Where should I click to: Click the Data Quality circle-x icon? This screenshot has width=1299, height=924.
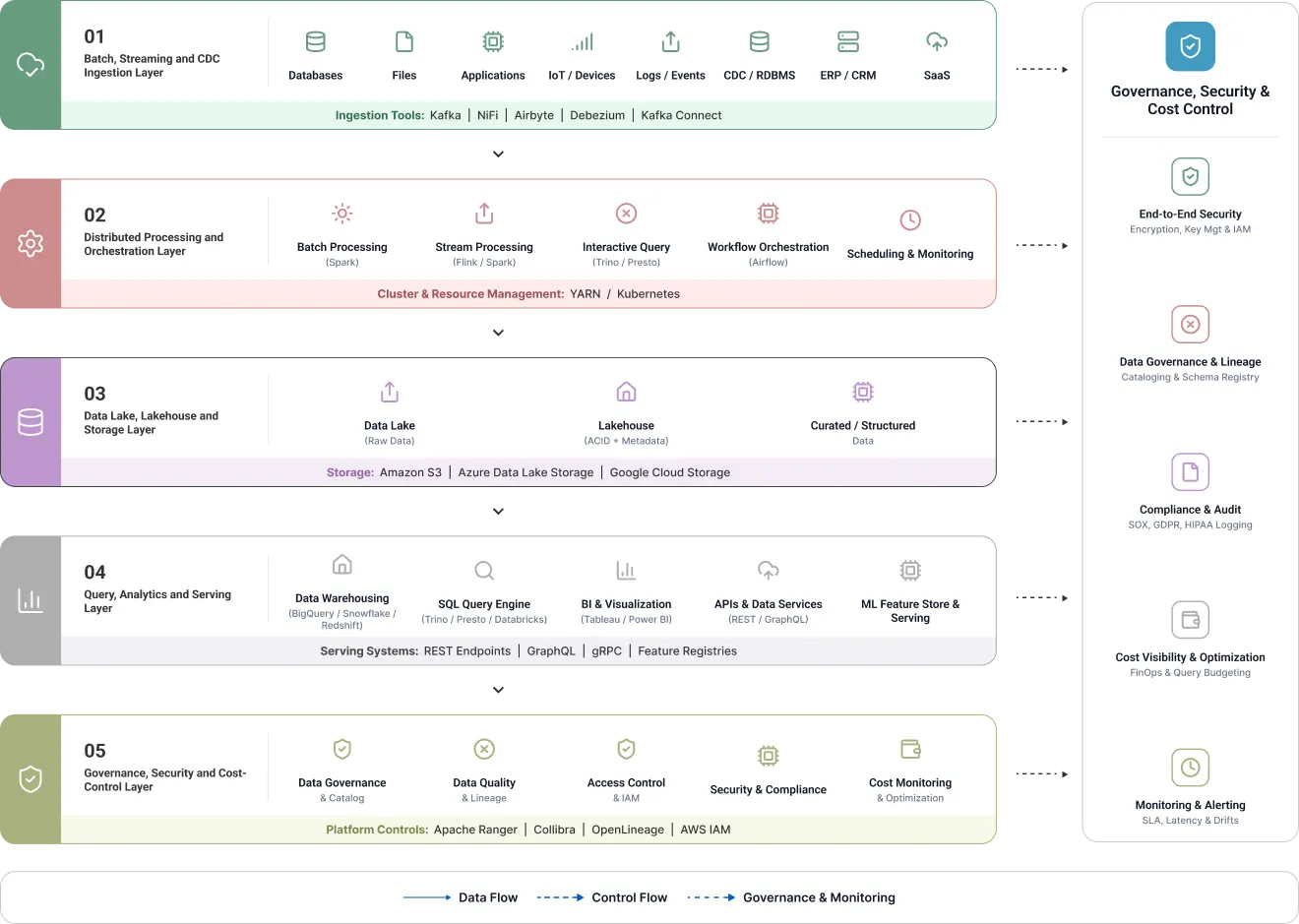click(484, 749)
